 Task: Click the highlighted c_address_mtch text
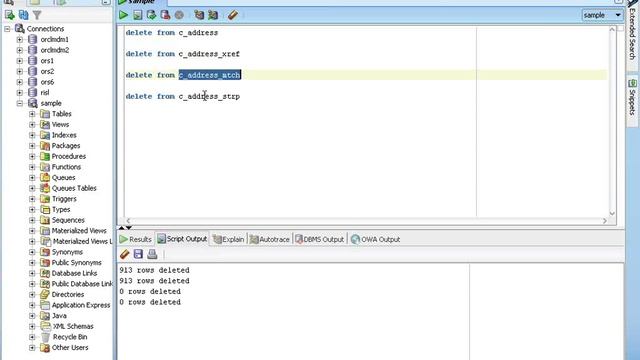tap(210, 75)
